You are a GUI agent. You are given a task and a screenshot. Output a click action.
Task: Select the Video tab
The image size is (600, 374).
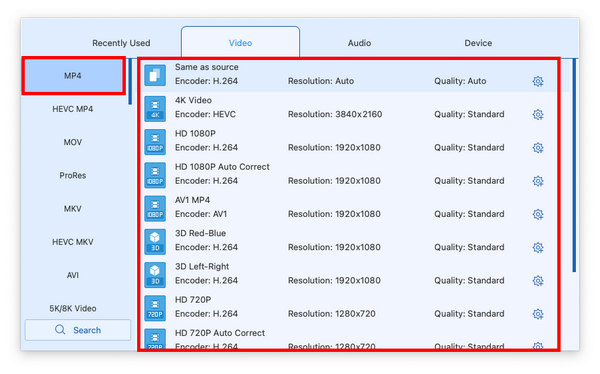coord(240,43)
